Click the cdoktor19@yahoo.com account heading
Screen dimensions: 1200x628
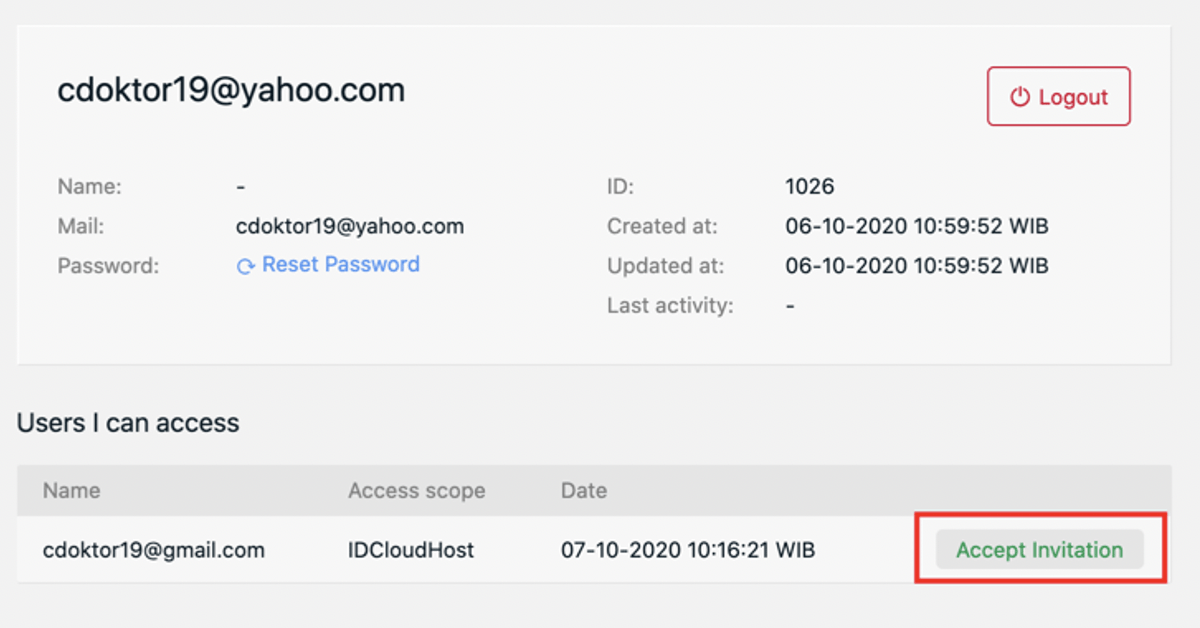click(x=231, y=90)
